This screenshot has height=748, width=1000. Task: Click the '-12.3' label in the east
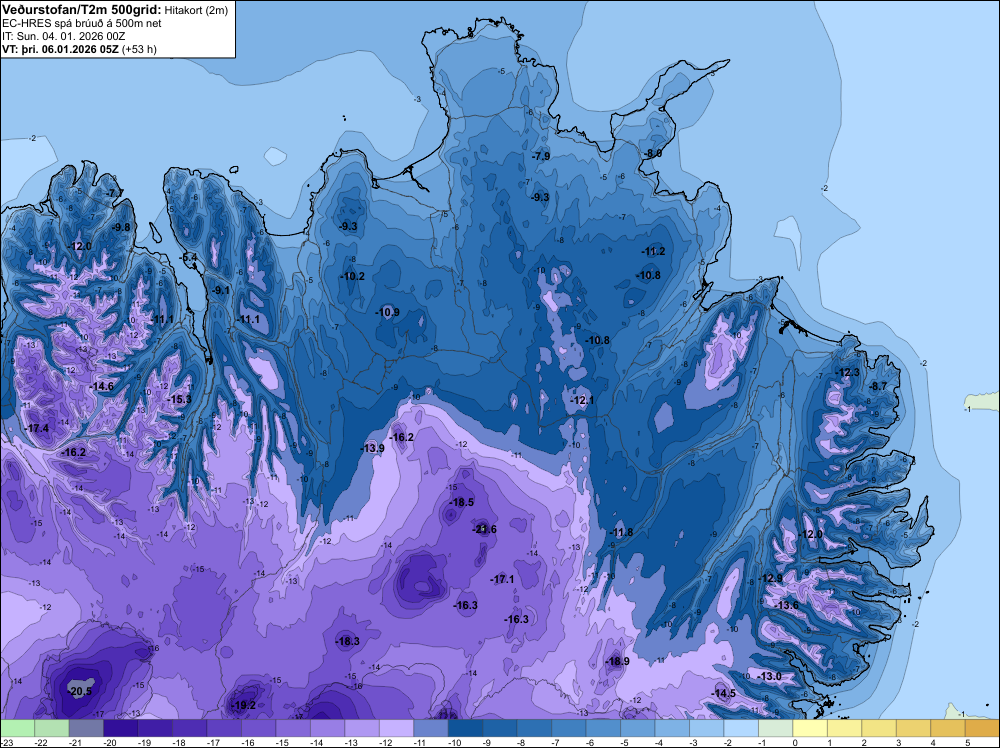coord(848,373)
